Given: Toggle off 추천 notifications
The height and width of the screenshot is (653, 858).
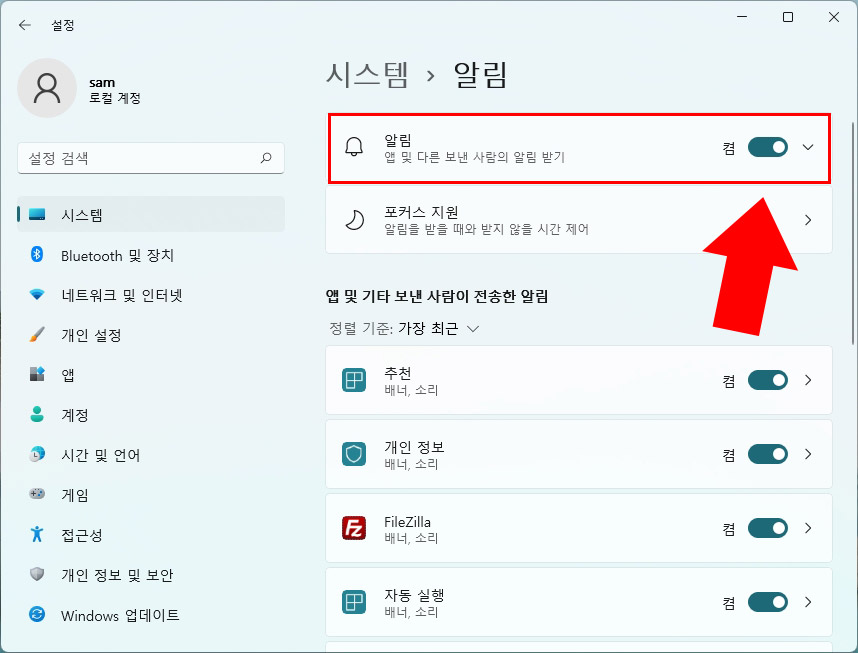Looking at the screenshot, I should [767, 380].
